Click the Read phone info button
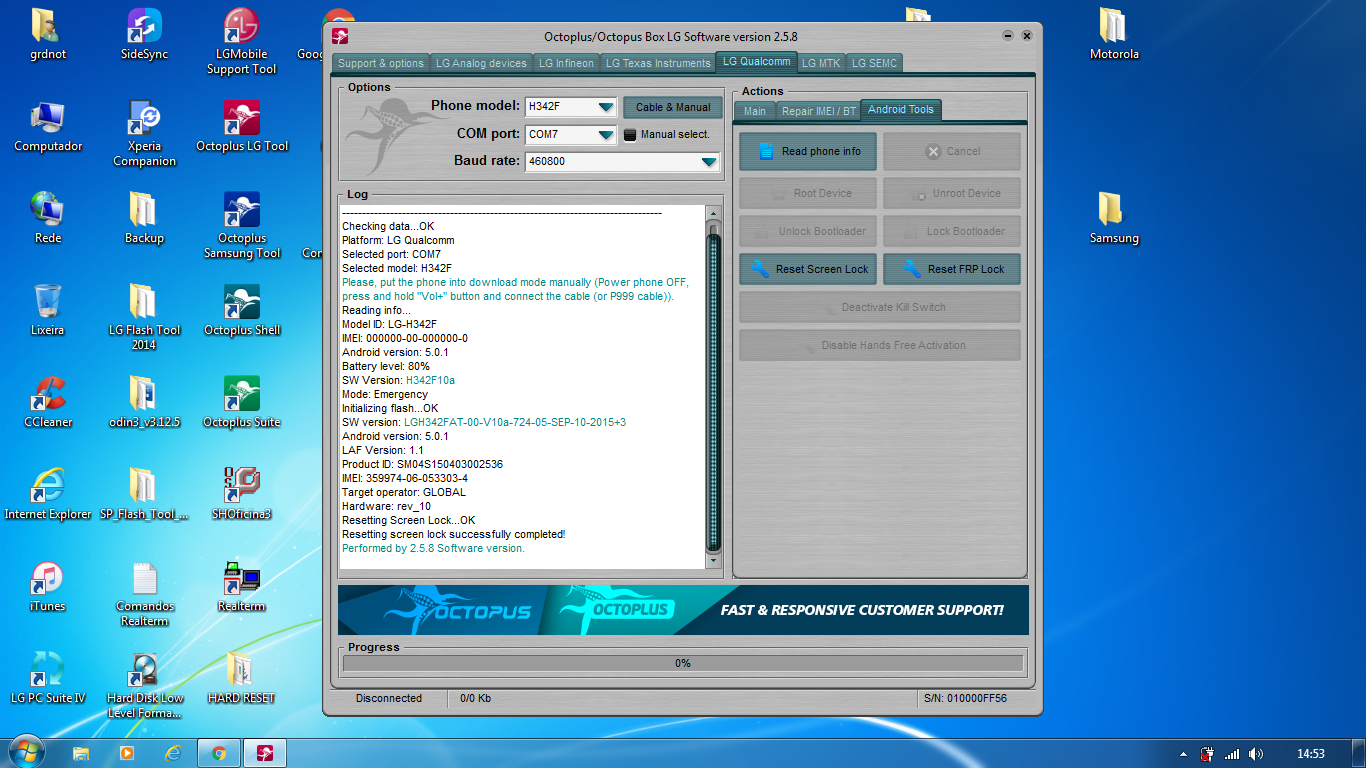This screenshot has height=768, width=1366. tap(808, 152)
